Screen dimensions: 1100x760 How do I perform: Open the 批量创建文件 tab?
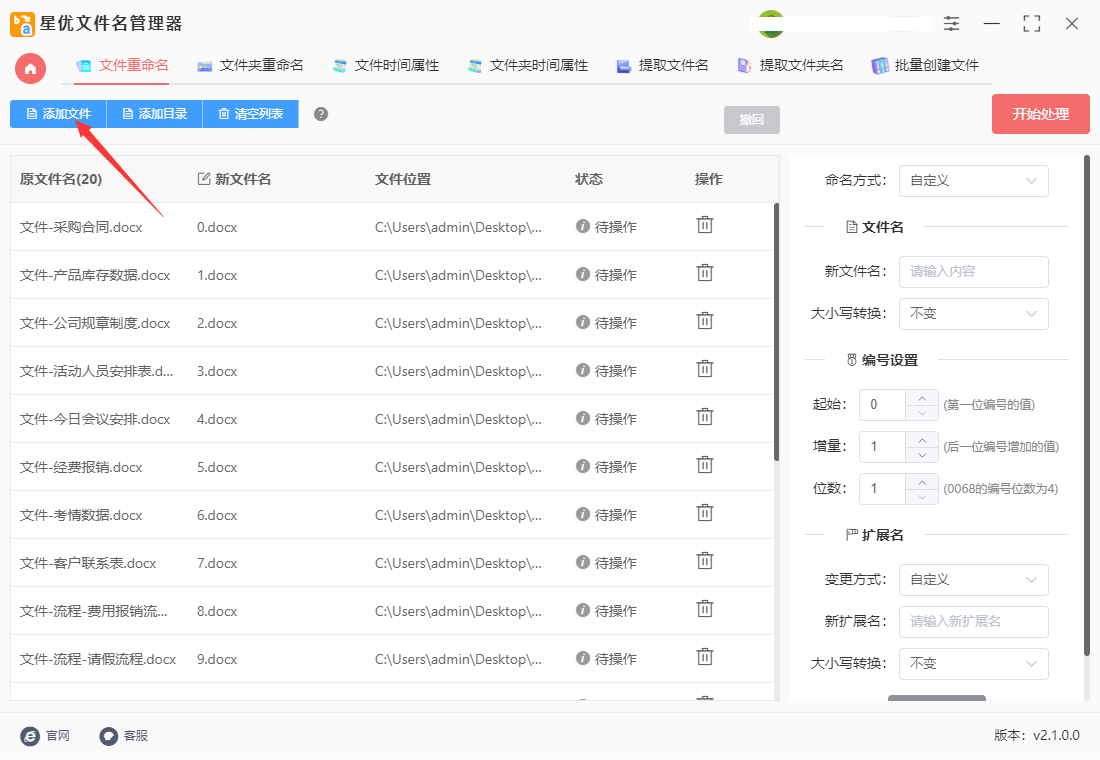[925, 65]
